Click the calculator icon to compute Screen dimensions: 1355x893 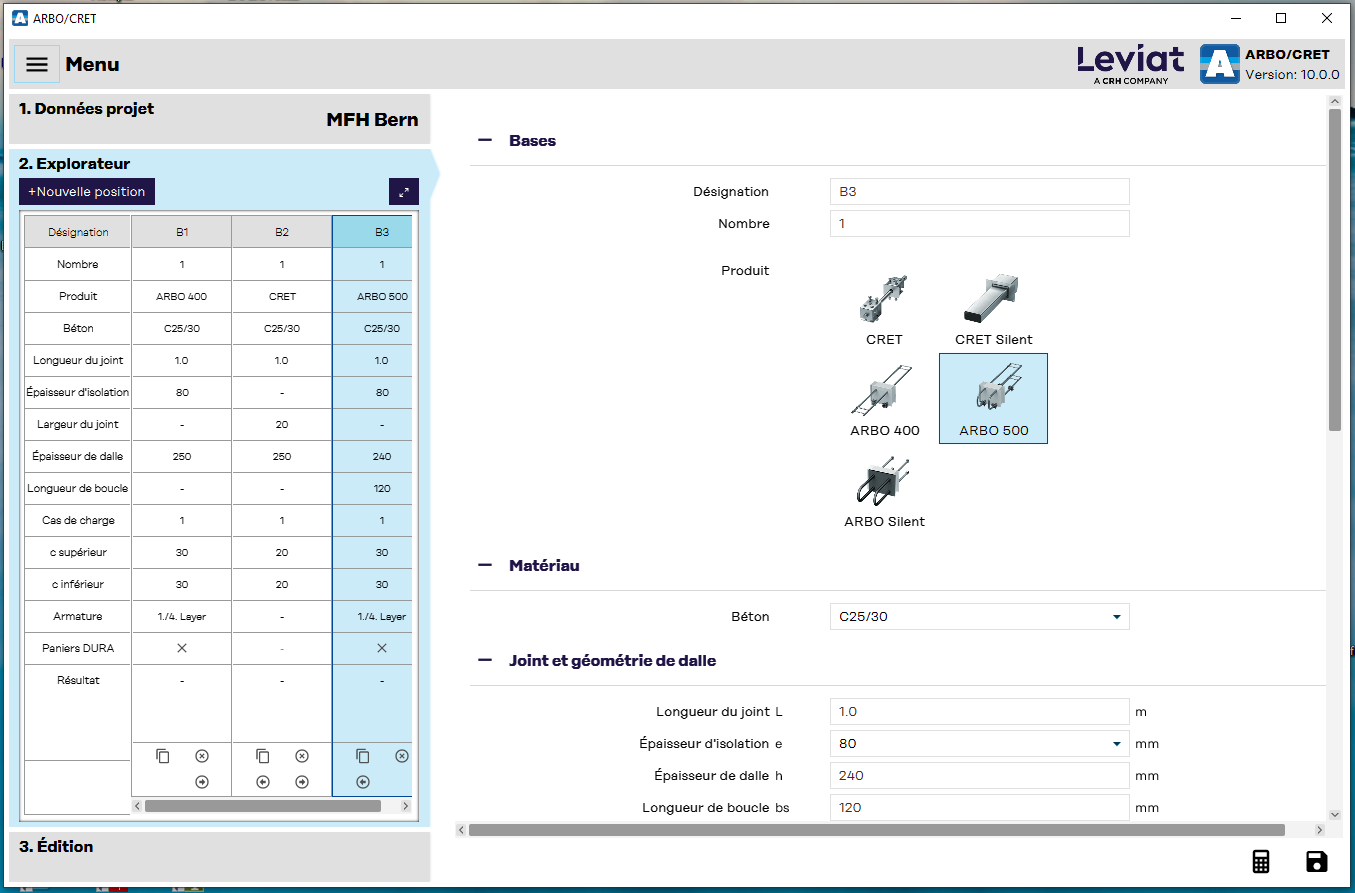tap(1261, 862)
